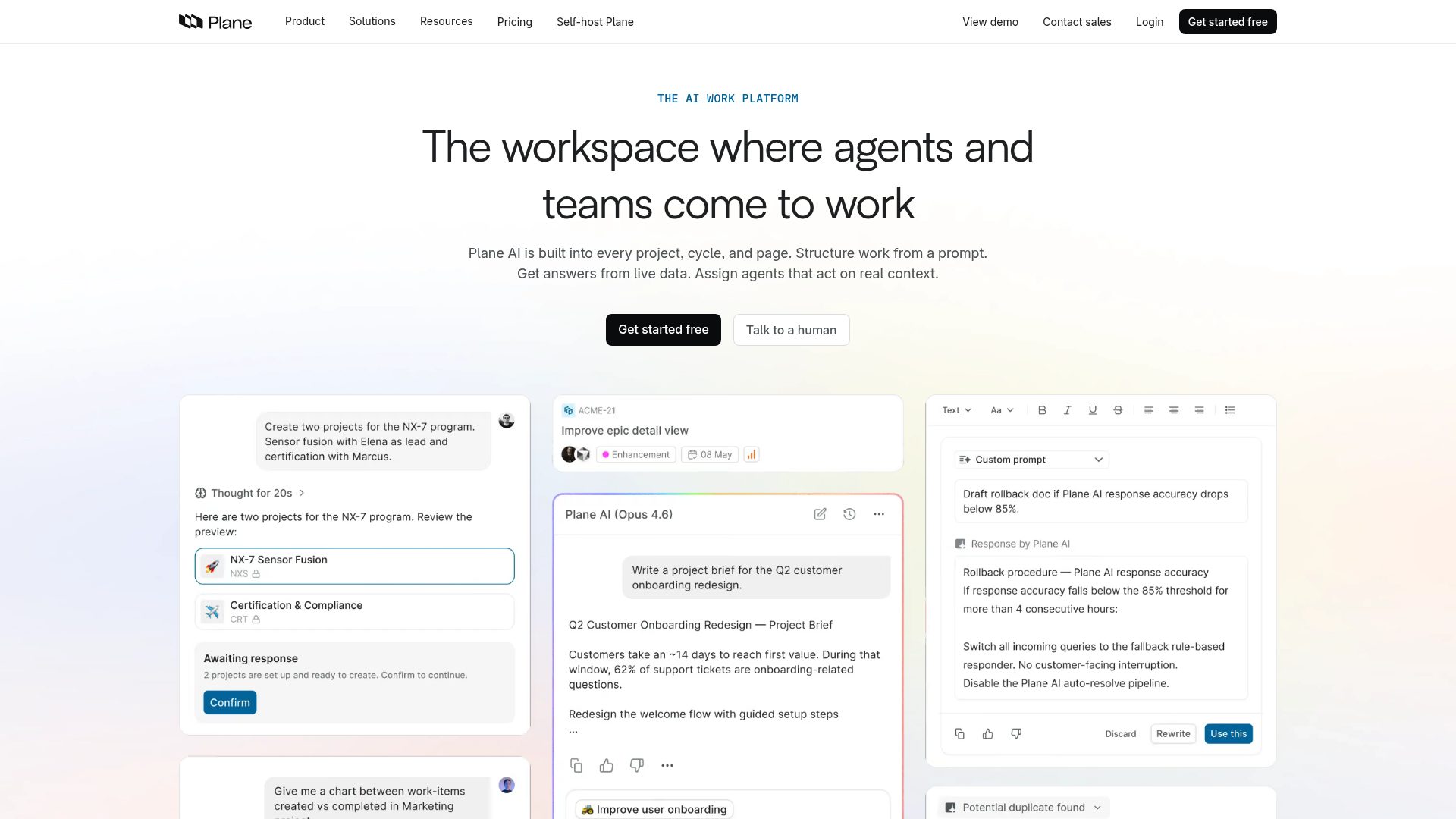Open chat history in Plane AI panel
The width and height of the screenshot is (1456, 819).
[x=849, y=514]
